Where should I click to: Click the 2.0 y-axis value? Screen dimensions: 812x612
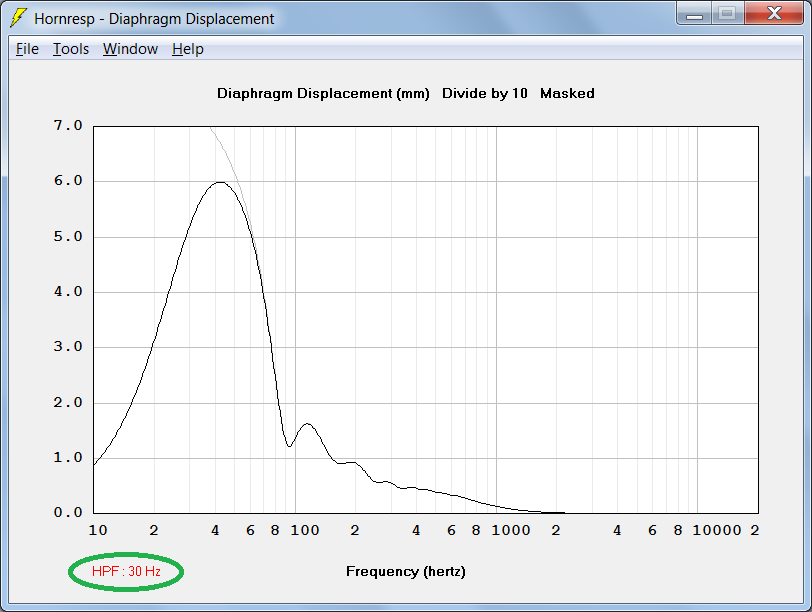click(x=68, y=402)
